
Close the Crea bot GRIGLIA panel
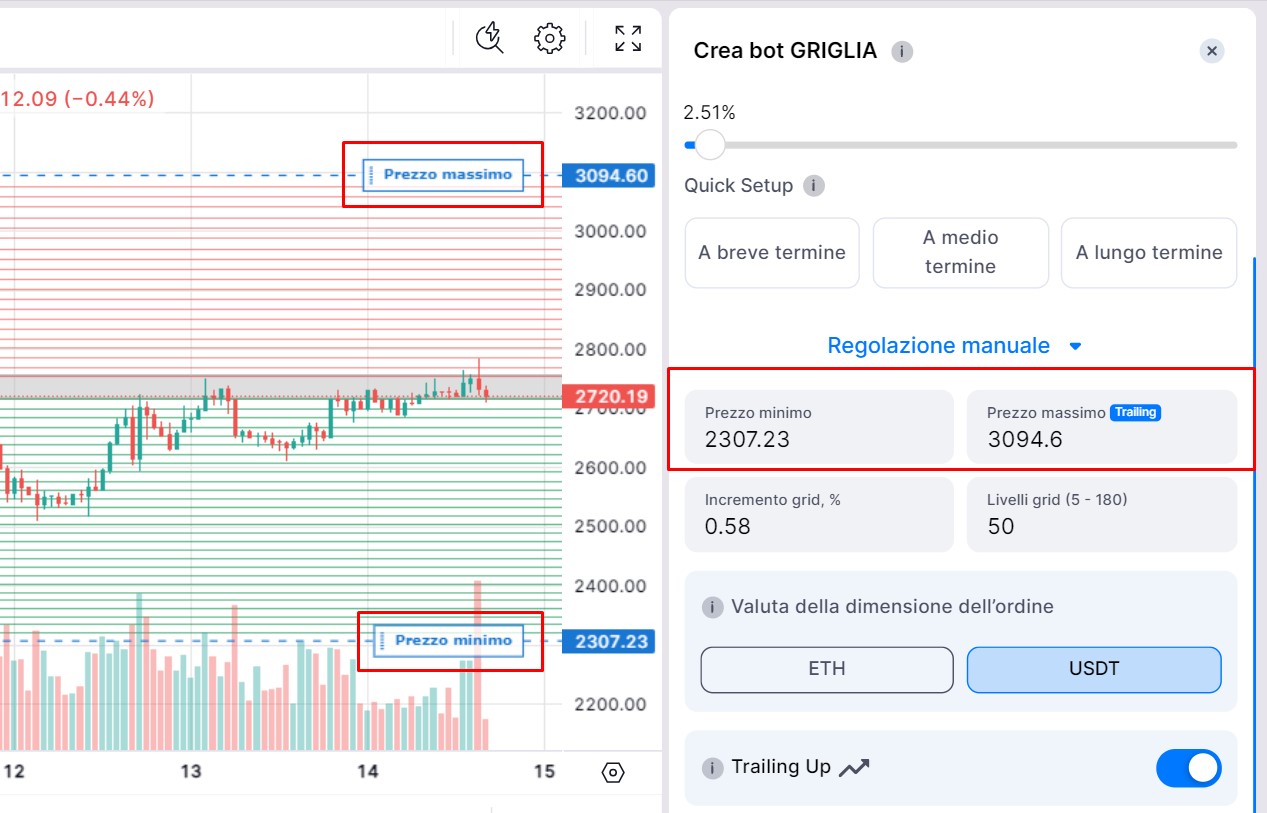(1212, 51)
